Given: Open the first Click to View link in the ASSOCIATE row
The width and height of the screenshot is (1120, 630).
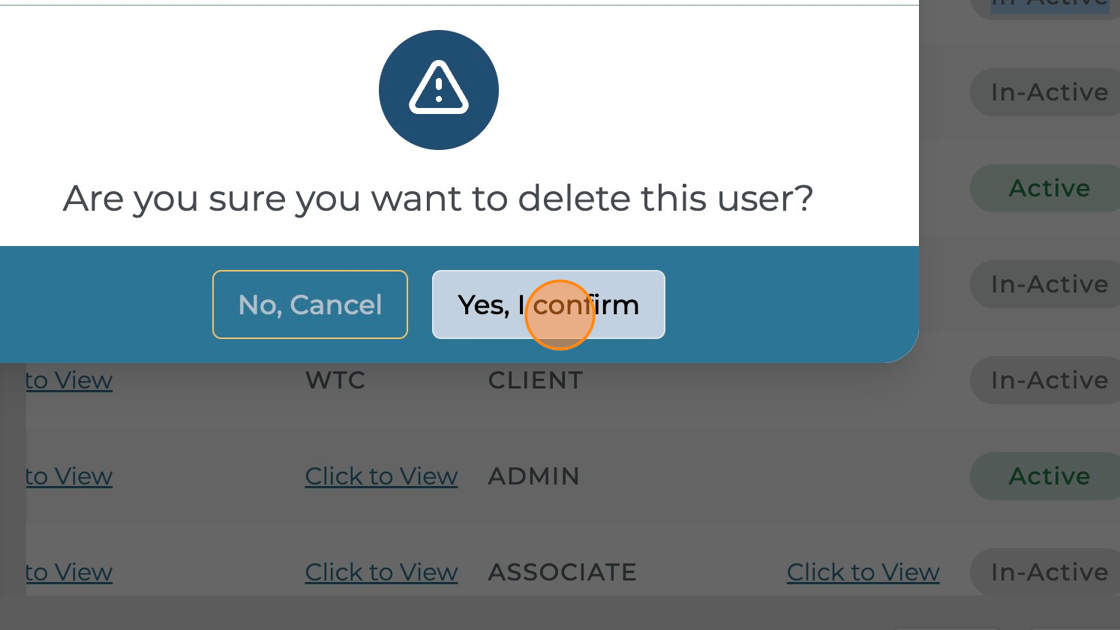Looking at the screenshot, I should tap(381, 571).
